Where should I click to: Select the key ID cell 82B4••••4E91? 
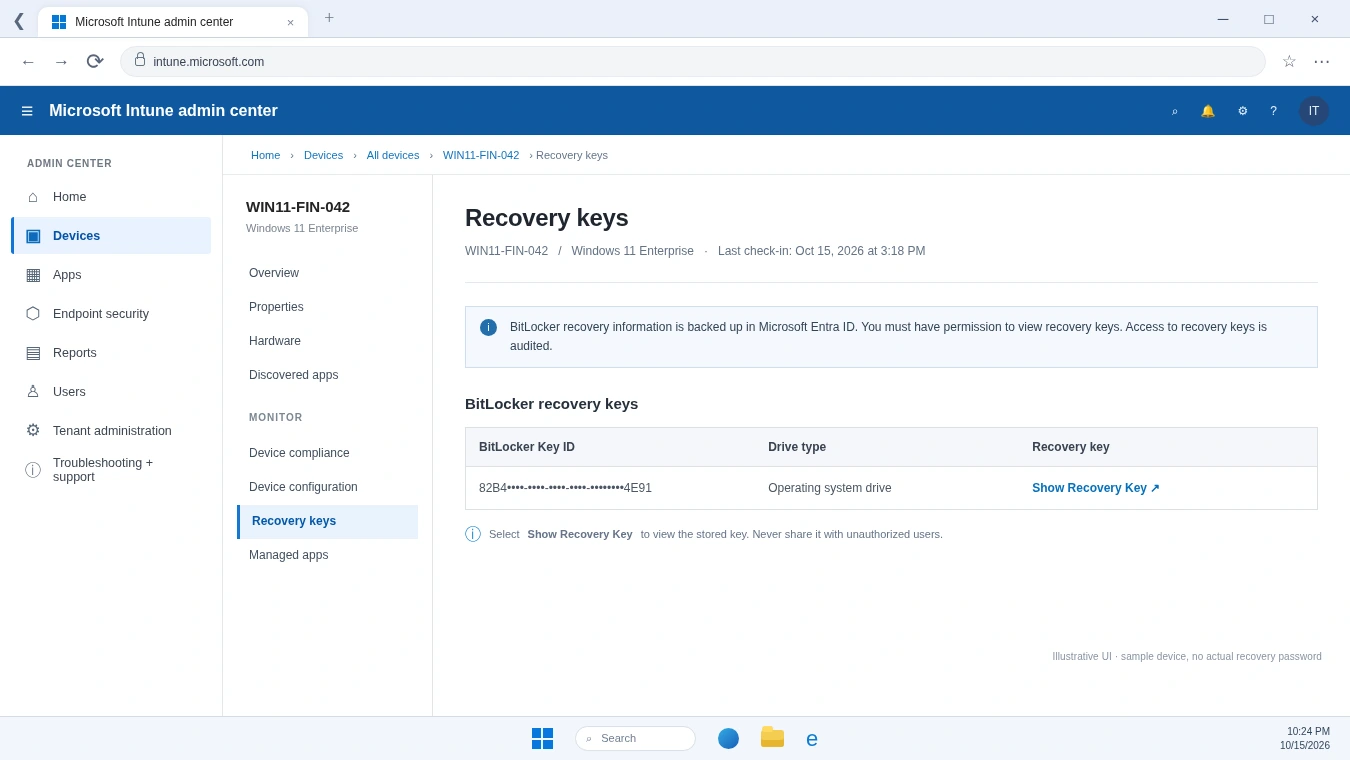[x=565, y=488]
